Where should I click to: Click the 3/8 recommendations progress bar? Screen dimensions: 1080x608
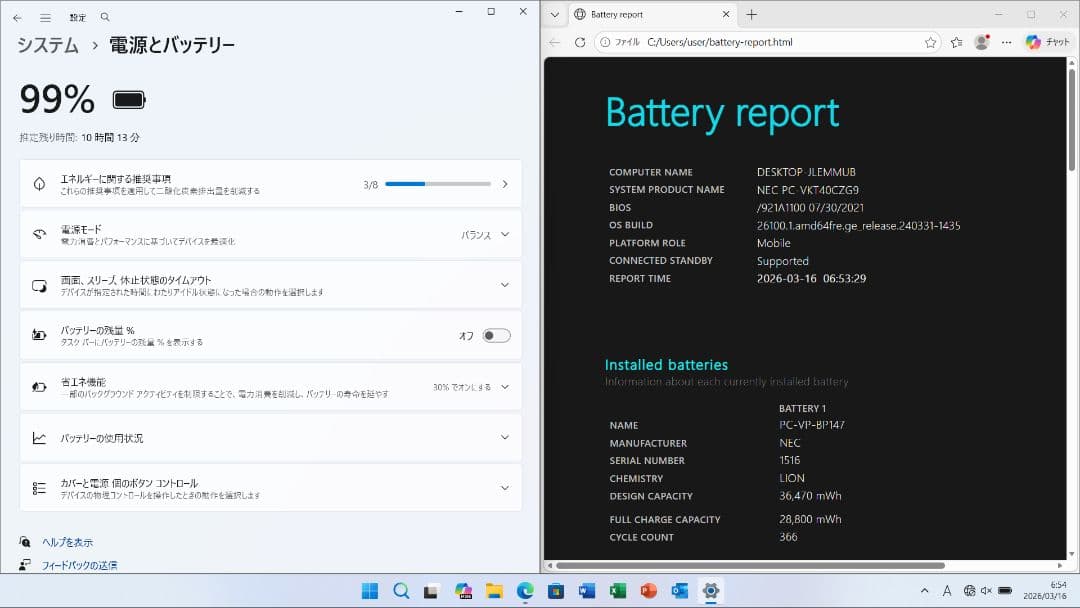(437, 183)
